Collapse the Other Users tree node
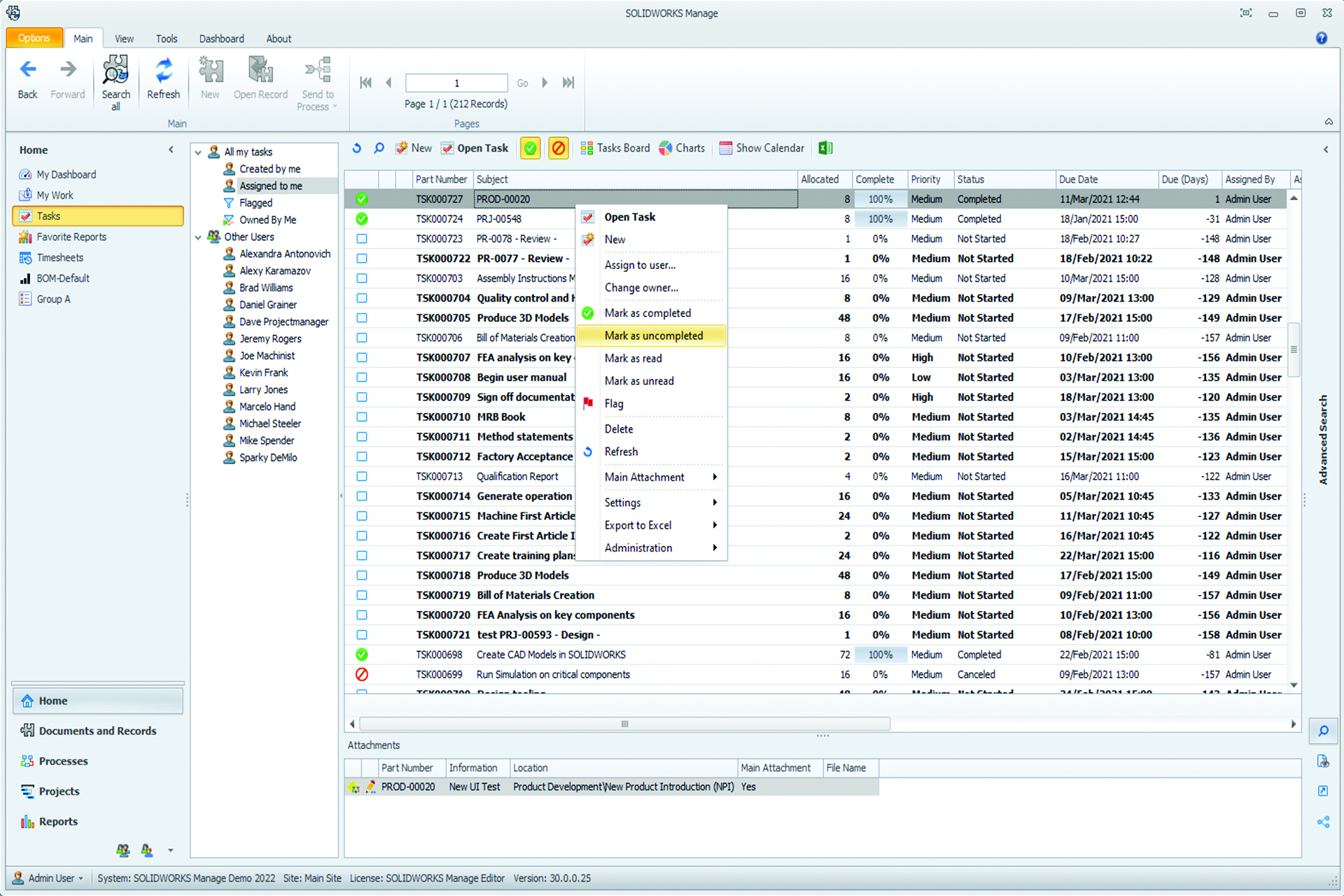Screen dimensions: 1344x896 198,237
